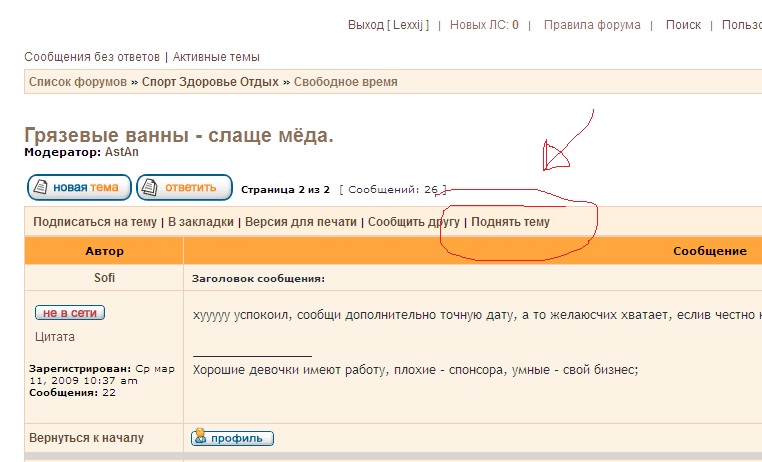Open 'Версия для печати' print view

click(303, 222)
